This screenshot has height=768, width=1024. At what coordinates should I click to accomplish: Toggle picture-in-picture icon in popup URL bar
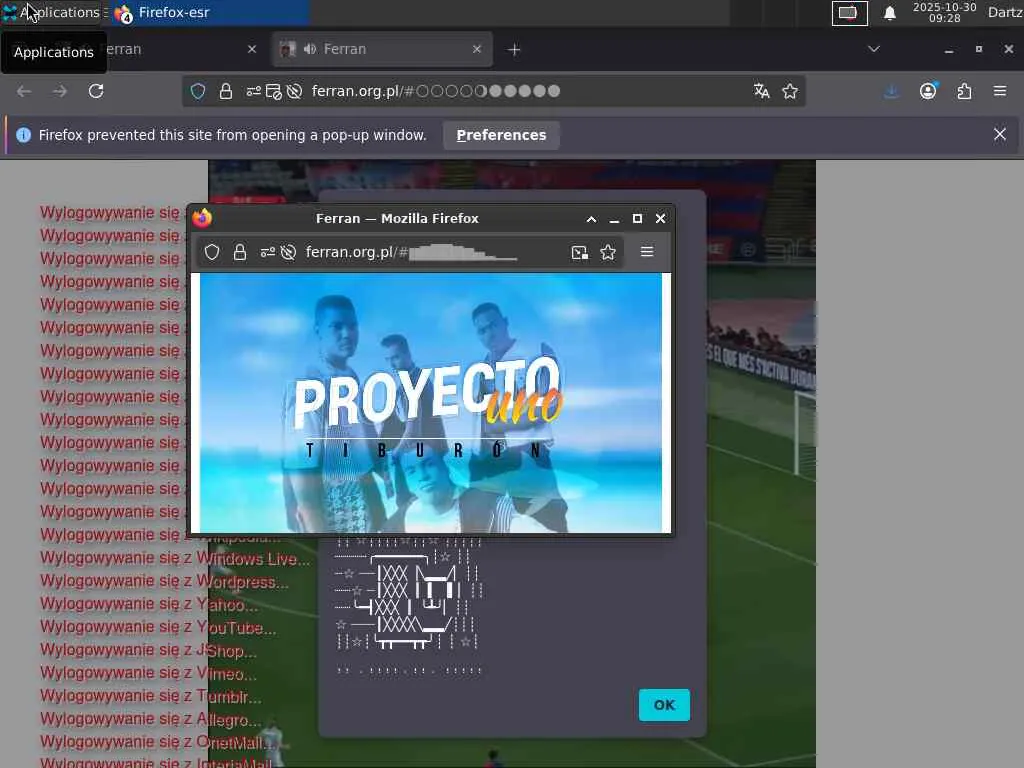pyautogui.click(x=579, y=252)
